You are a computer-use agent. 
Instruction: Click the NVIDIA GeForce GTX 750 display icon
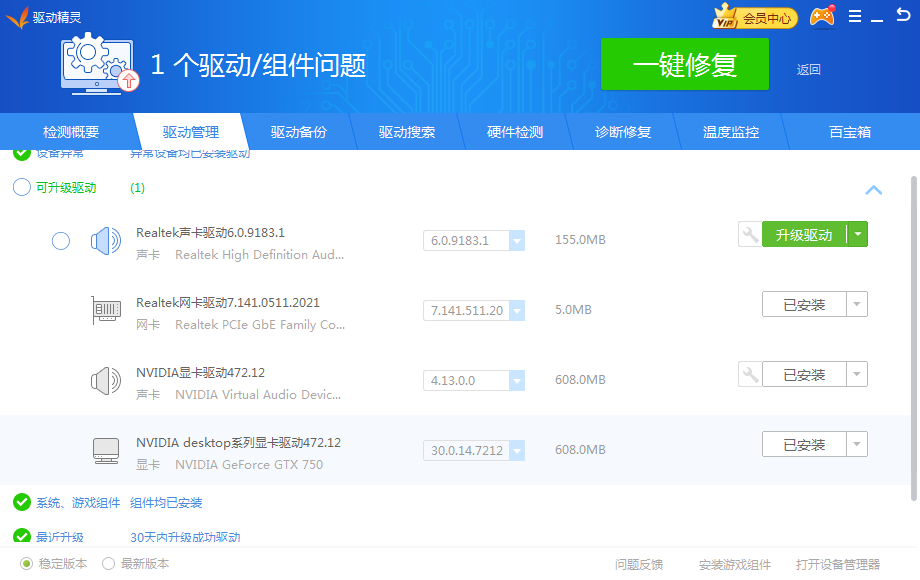pos(105,451)
